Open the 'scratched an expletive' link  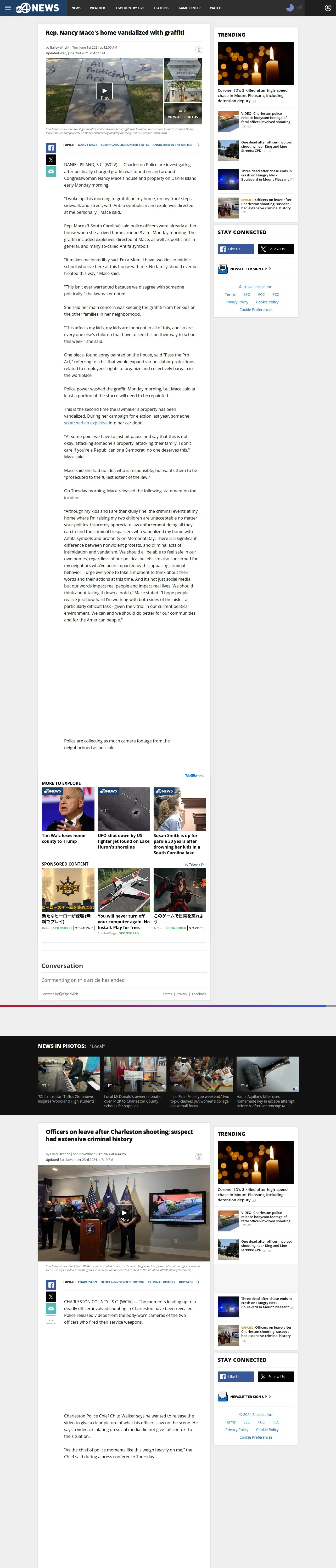(86, 423)
